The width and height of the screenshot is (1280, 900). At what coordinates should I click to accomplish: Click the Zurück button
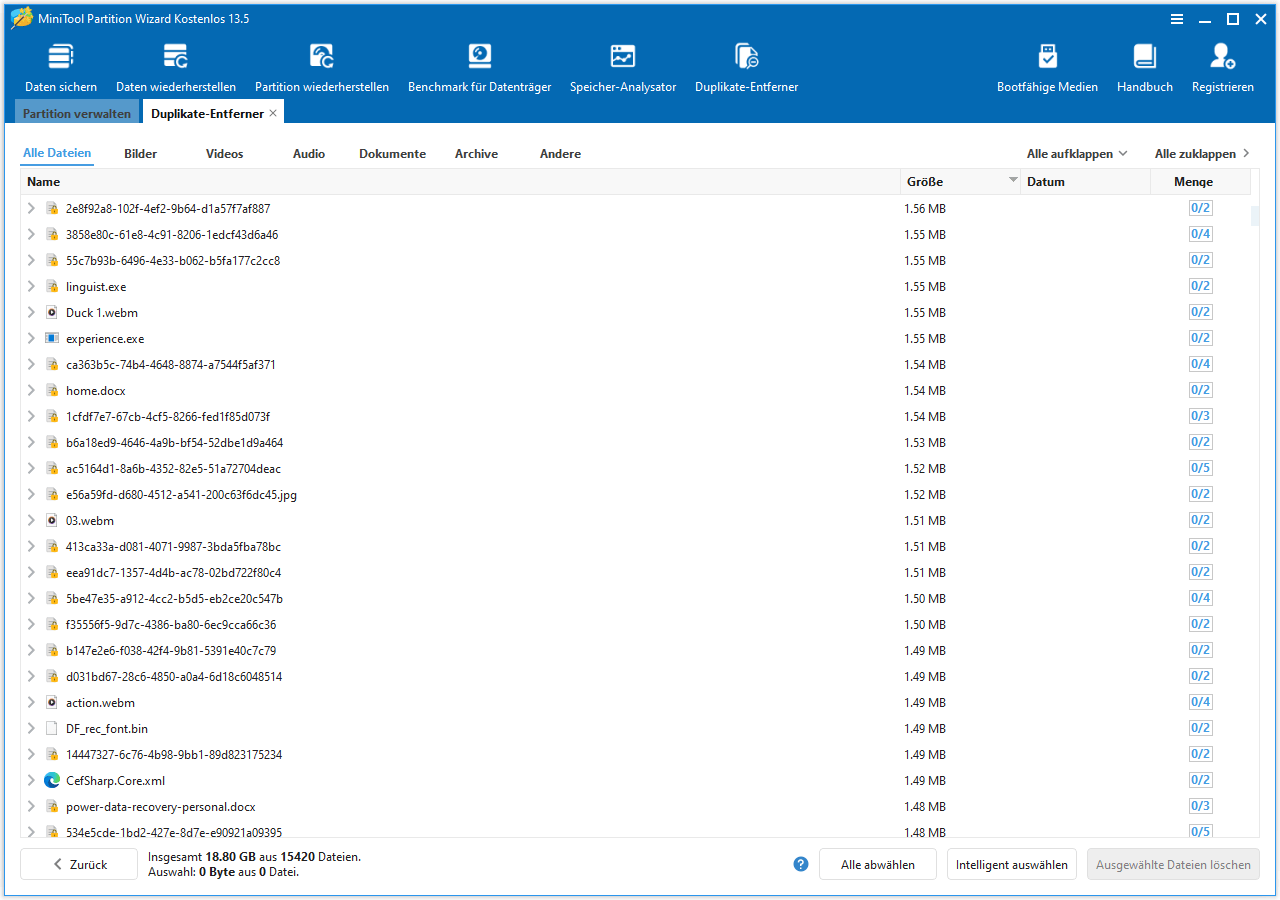point(79,865)
